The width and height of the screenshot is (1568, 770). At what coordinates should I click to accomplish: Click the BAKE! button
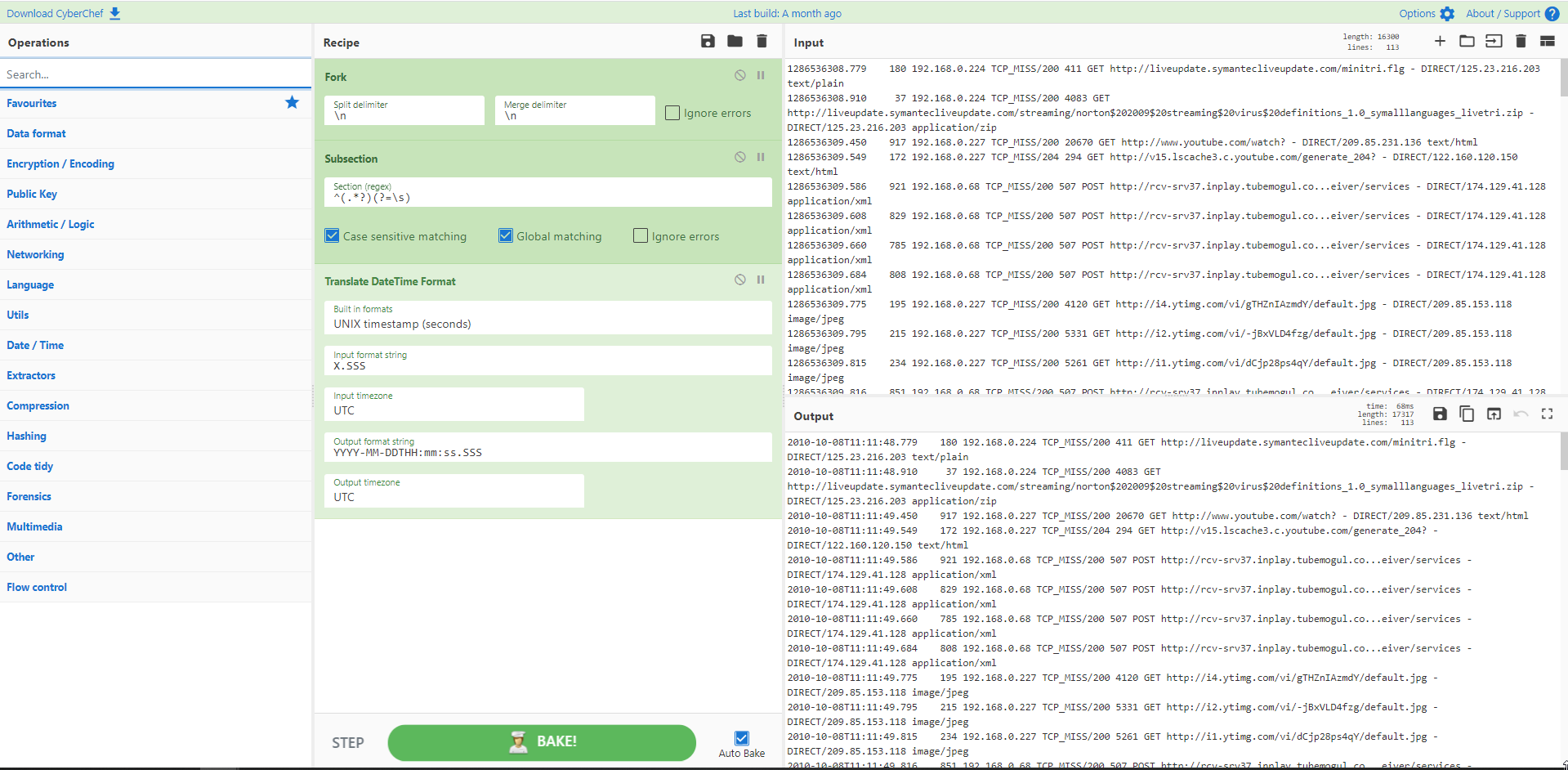(x=542, y=742)
